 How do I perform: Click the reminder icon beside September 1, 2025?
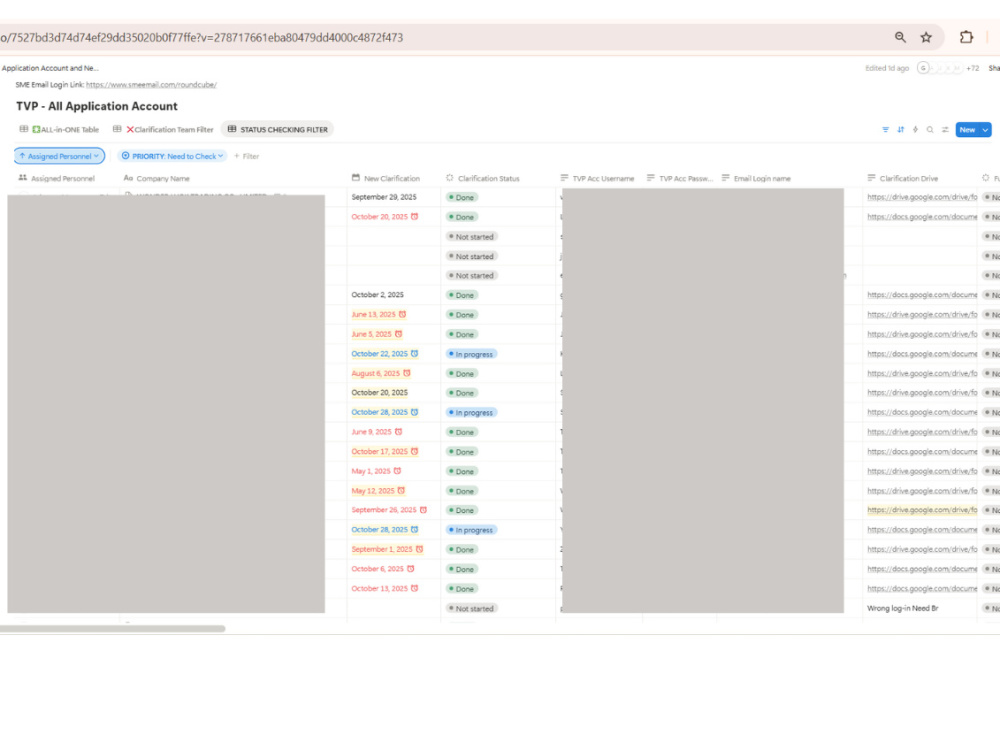tap(420, 549)
